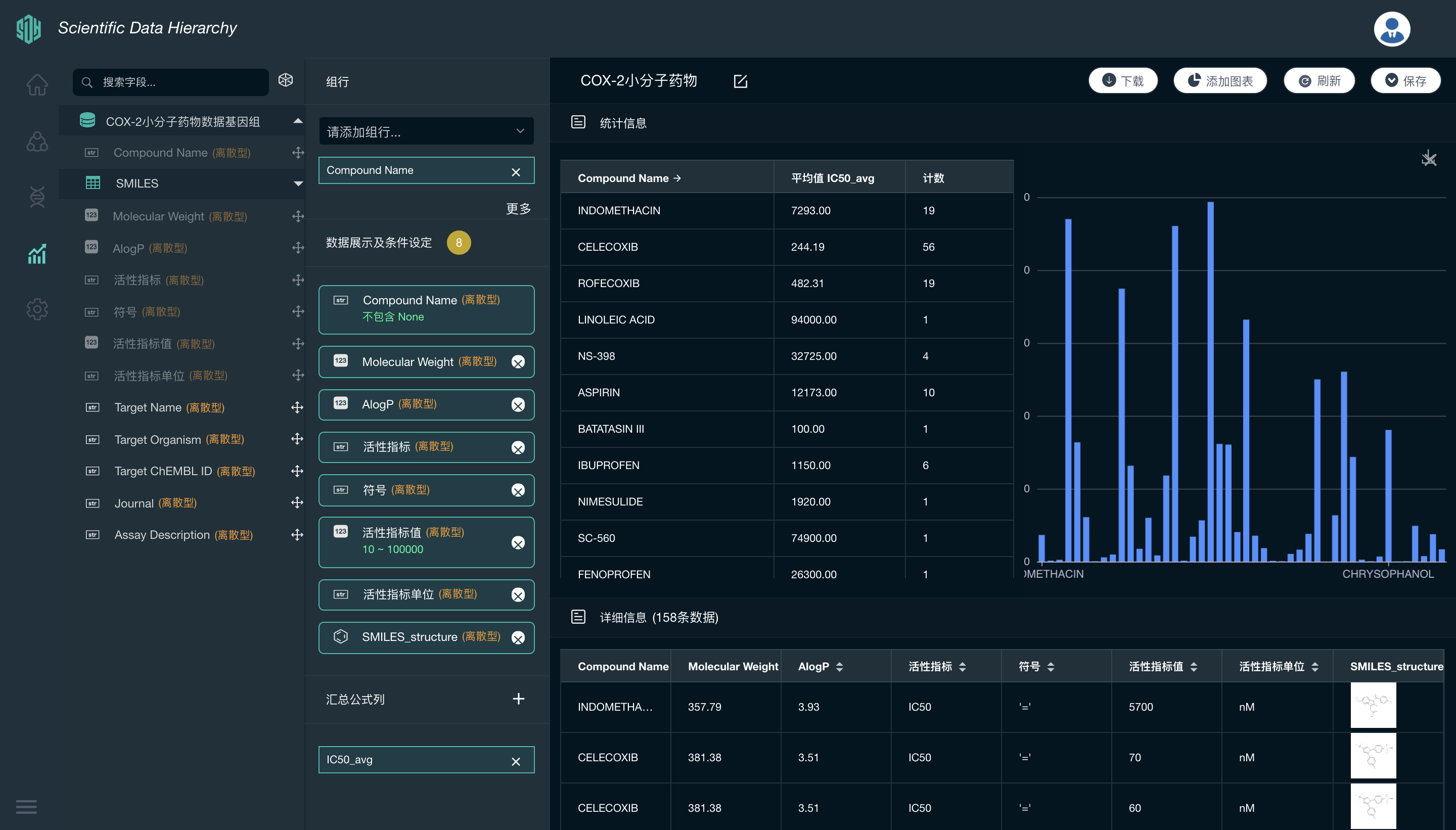Select Journal field in tree
The width and height of the screenshot is (1456, 830).
tap(156, 503)
